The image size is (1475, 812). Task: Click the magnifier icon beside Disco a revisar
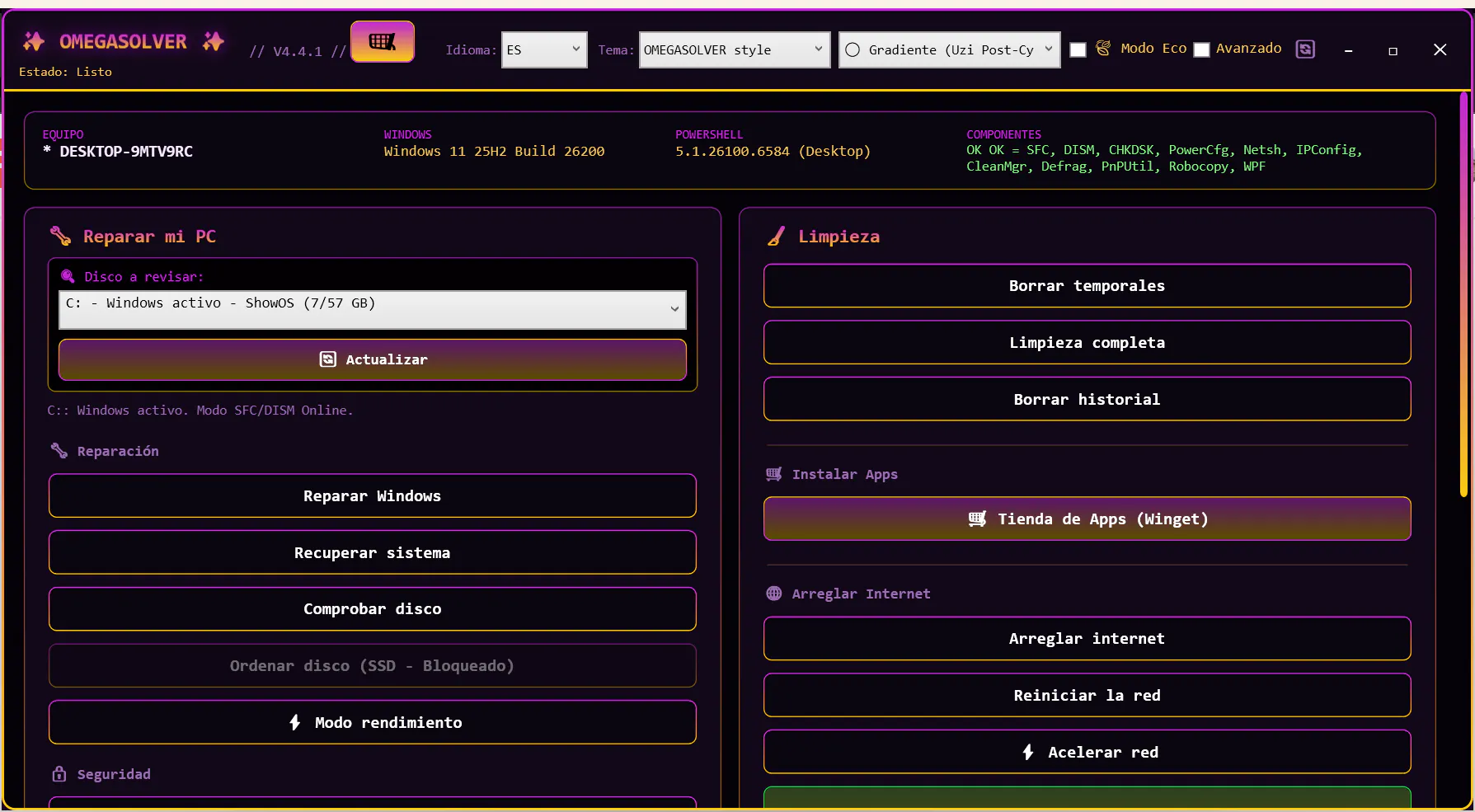point(68,276)
